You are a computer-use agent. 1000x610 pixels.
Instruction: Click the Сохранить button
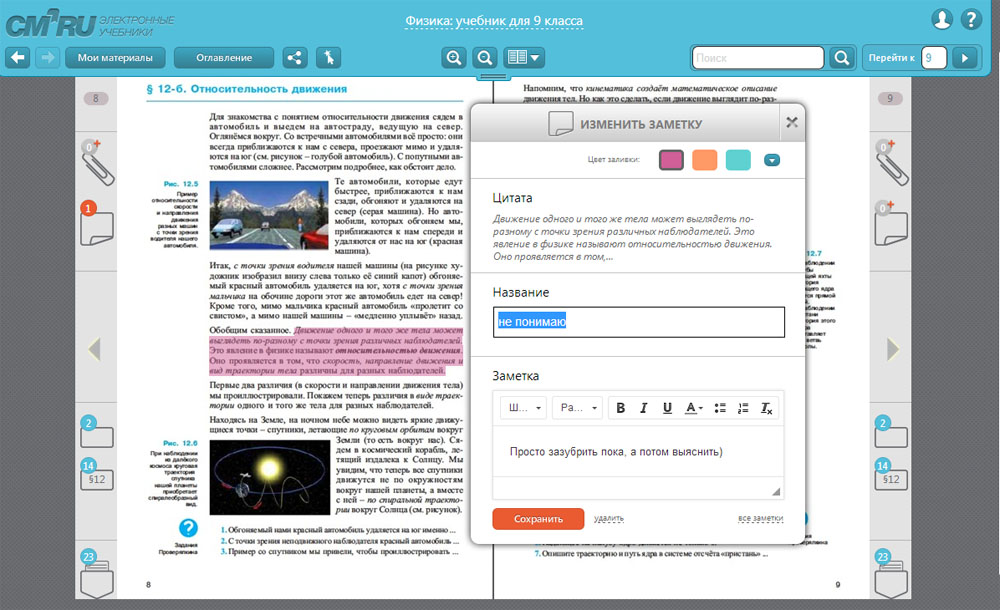pyautogui.click(x=538, y=519)
